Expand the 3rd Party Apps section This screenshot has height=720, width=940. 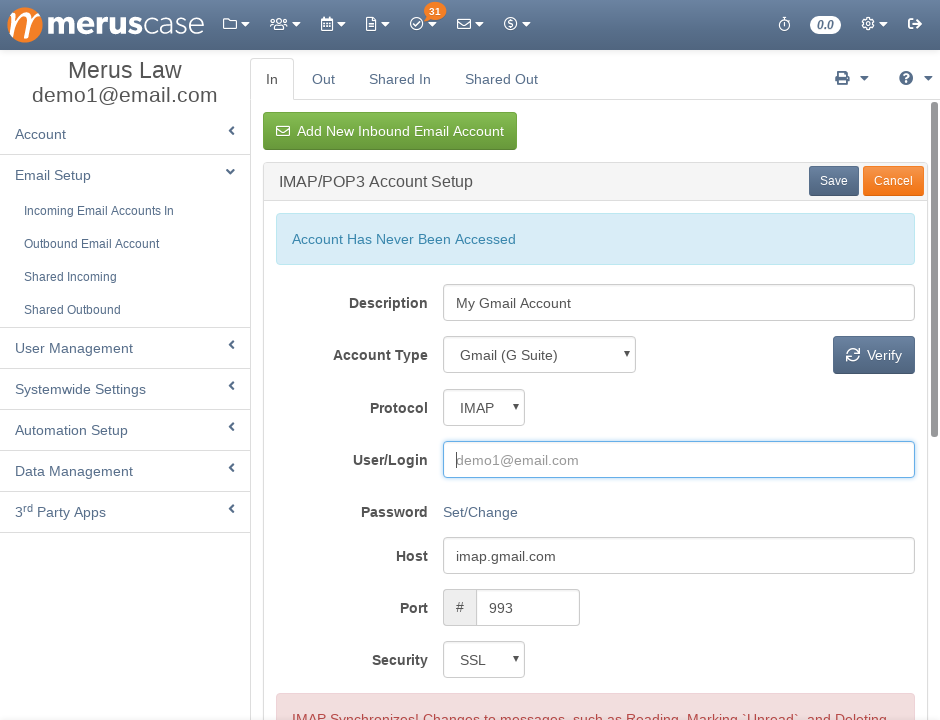125,512
